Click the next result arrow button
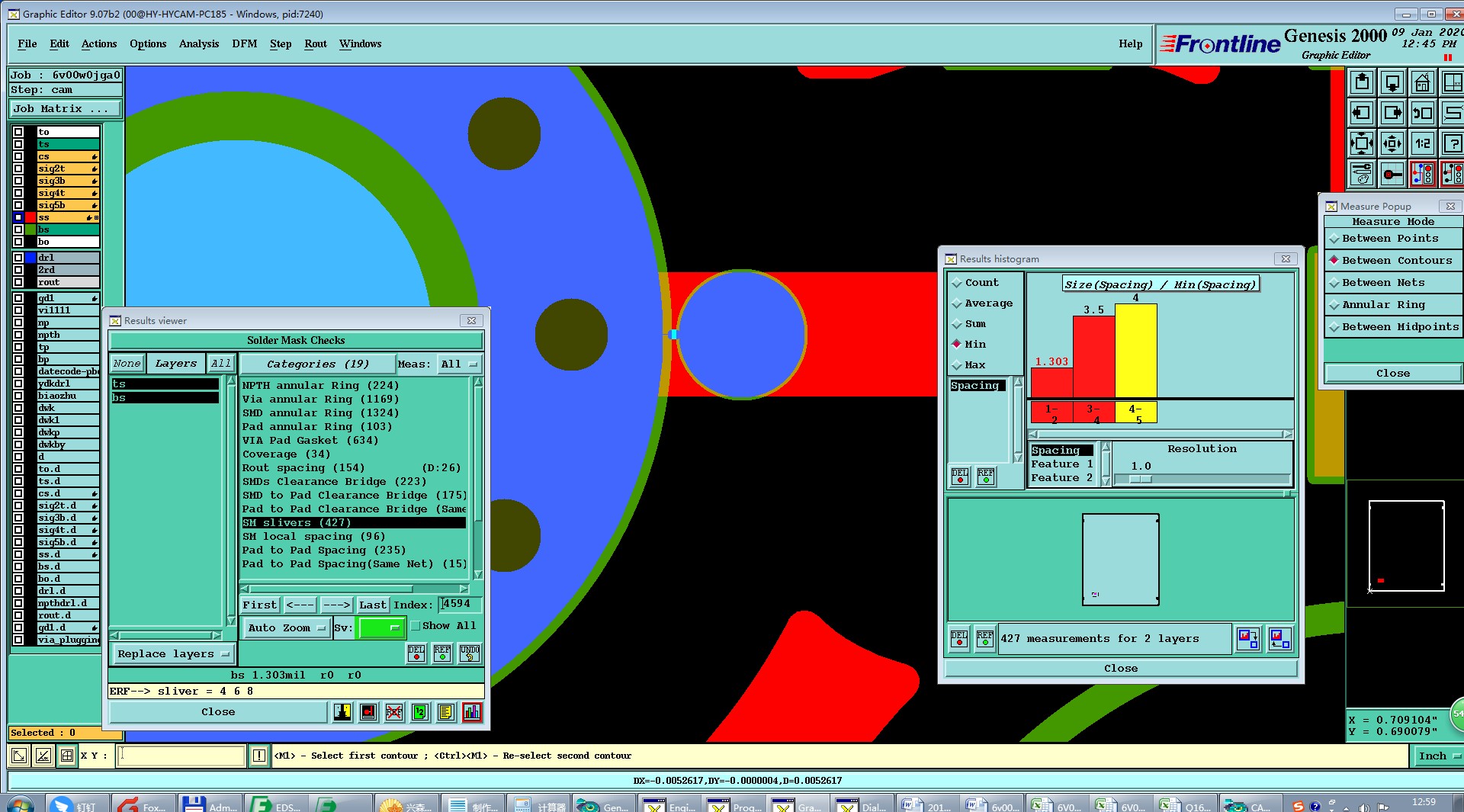This screenshot has width=1464, height=812. (x=336, y=605)
